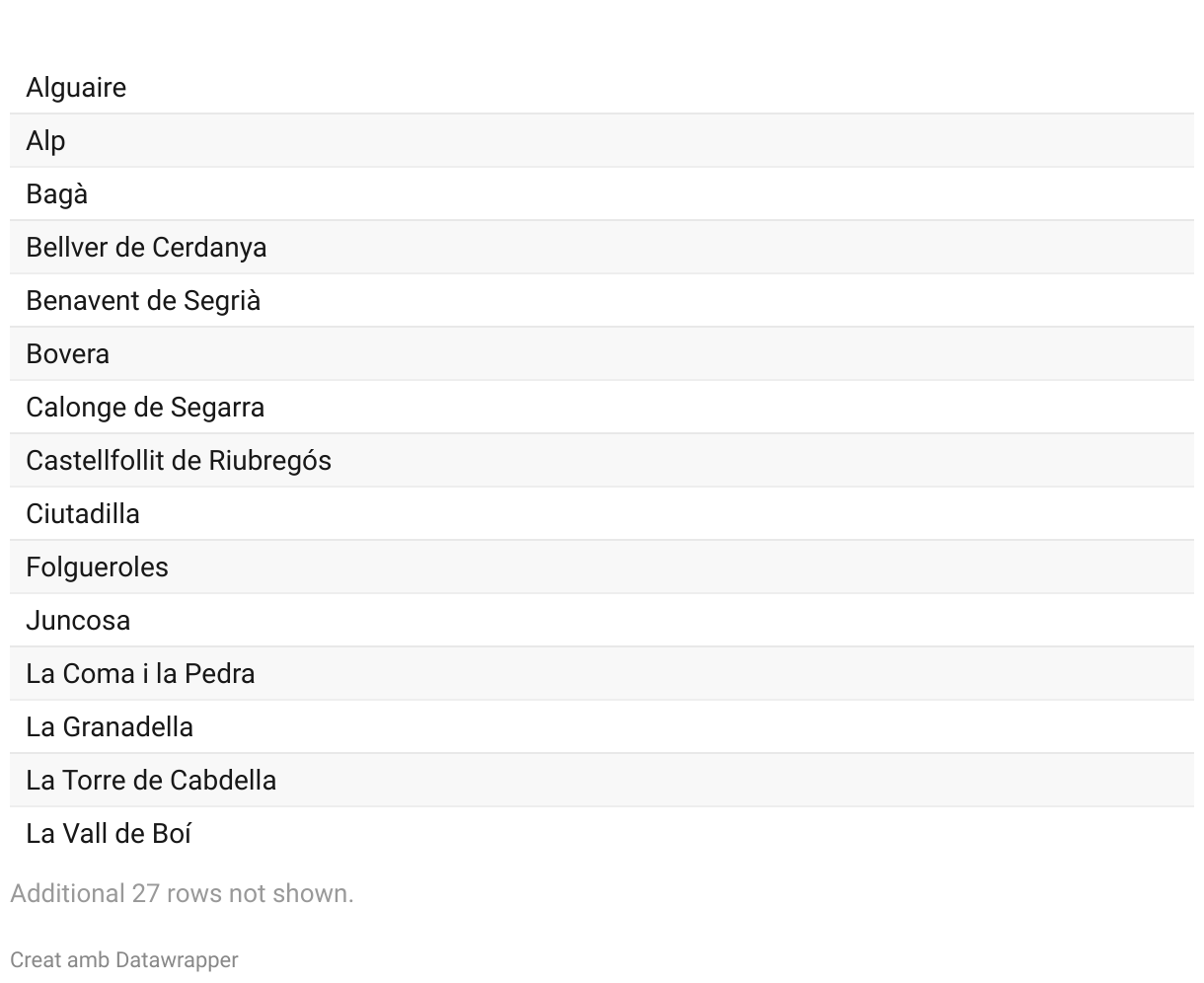This screenshot has width=1204, height=983.
Task: Click the word 'Segarra' in the Calonge row
Action: click(x=217, y=408)
